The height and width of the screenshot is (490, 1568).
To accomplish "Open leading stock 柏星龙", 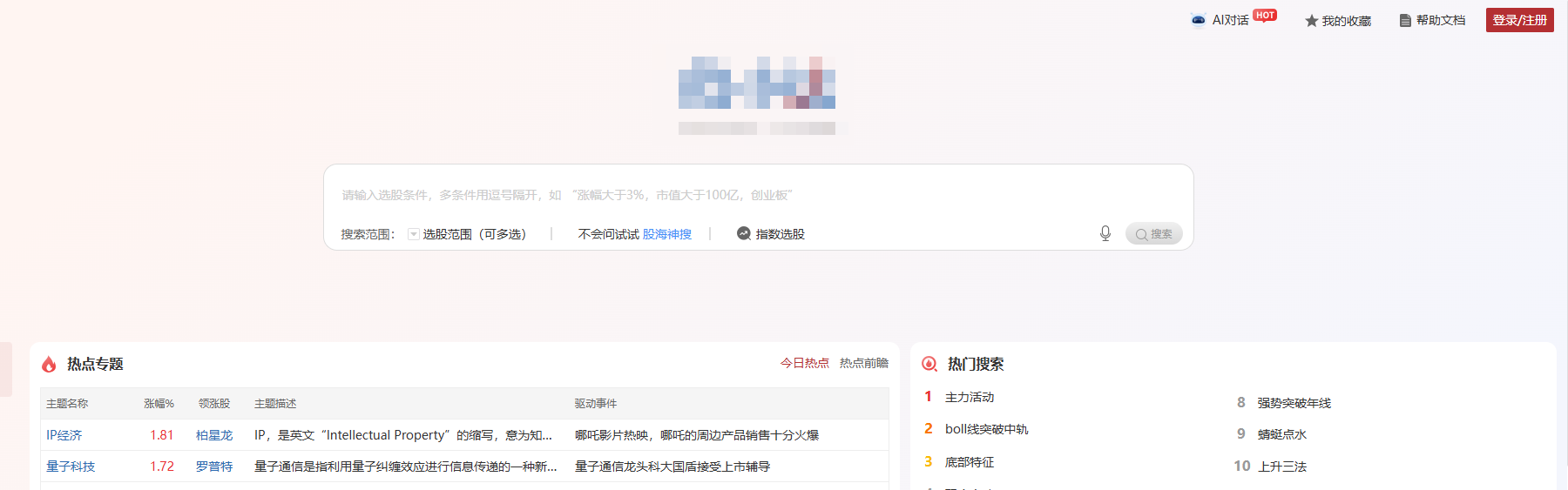I will (x=214, y=435).
